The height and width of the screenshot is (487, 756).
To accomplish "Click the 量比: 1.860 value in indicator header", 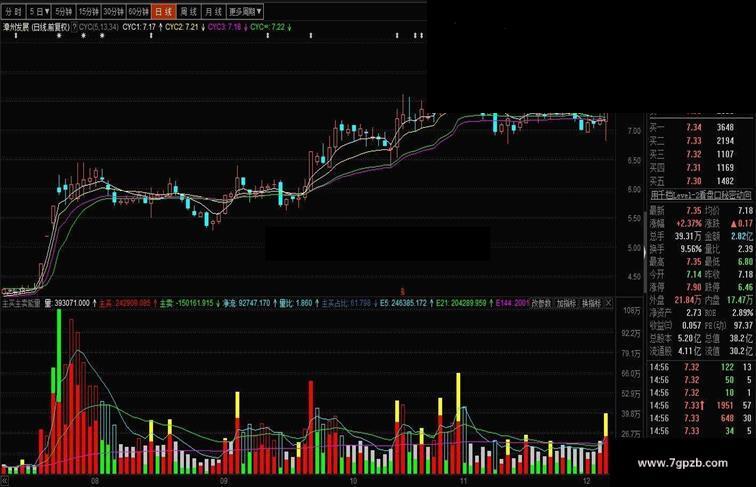I will 296,303.
